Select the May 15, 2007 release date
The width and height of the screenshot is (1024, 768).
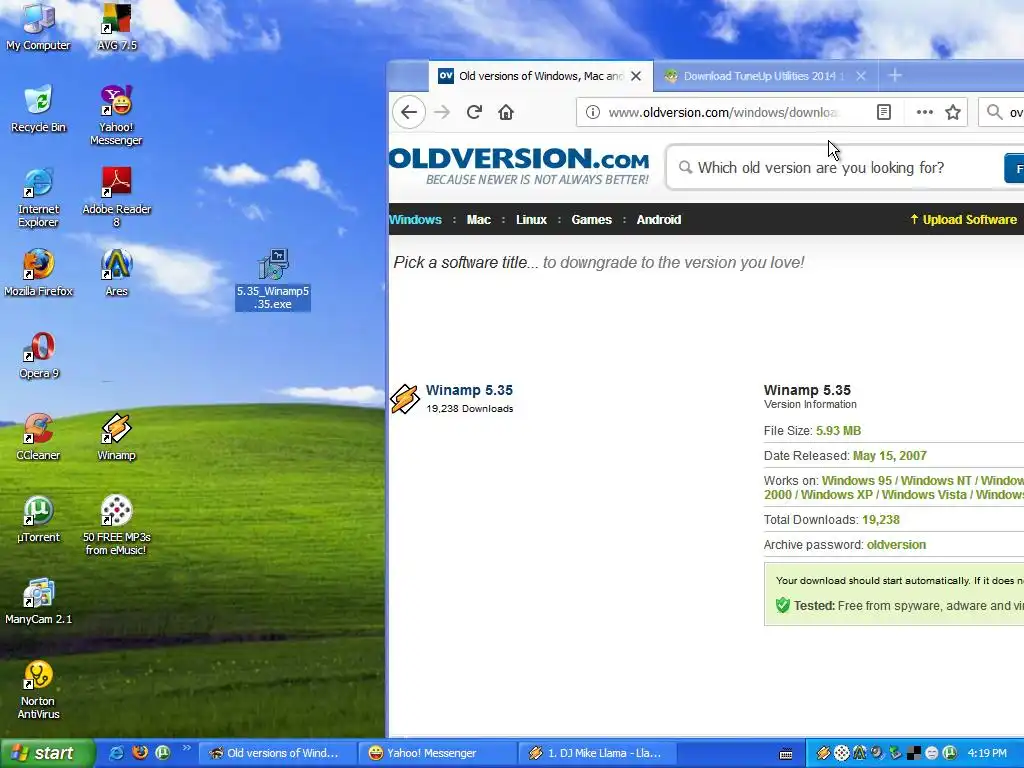tap(889, 456)
